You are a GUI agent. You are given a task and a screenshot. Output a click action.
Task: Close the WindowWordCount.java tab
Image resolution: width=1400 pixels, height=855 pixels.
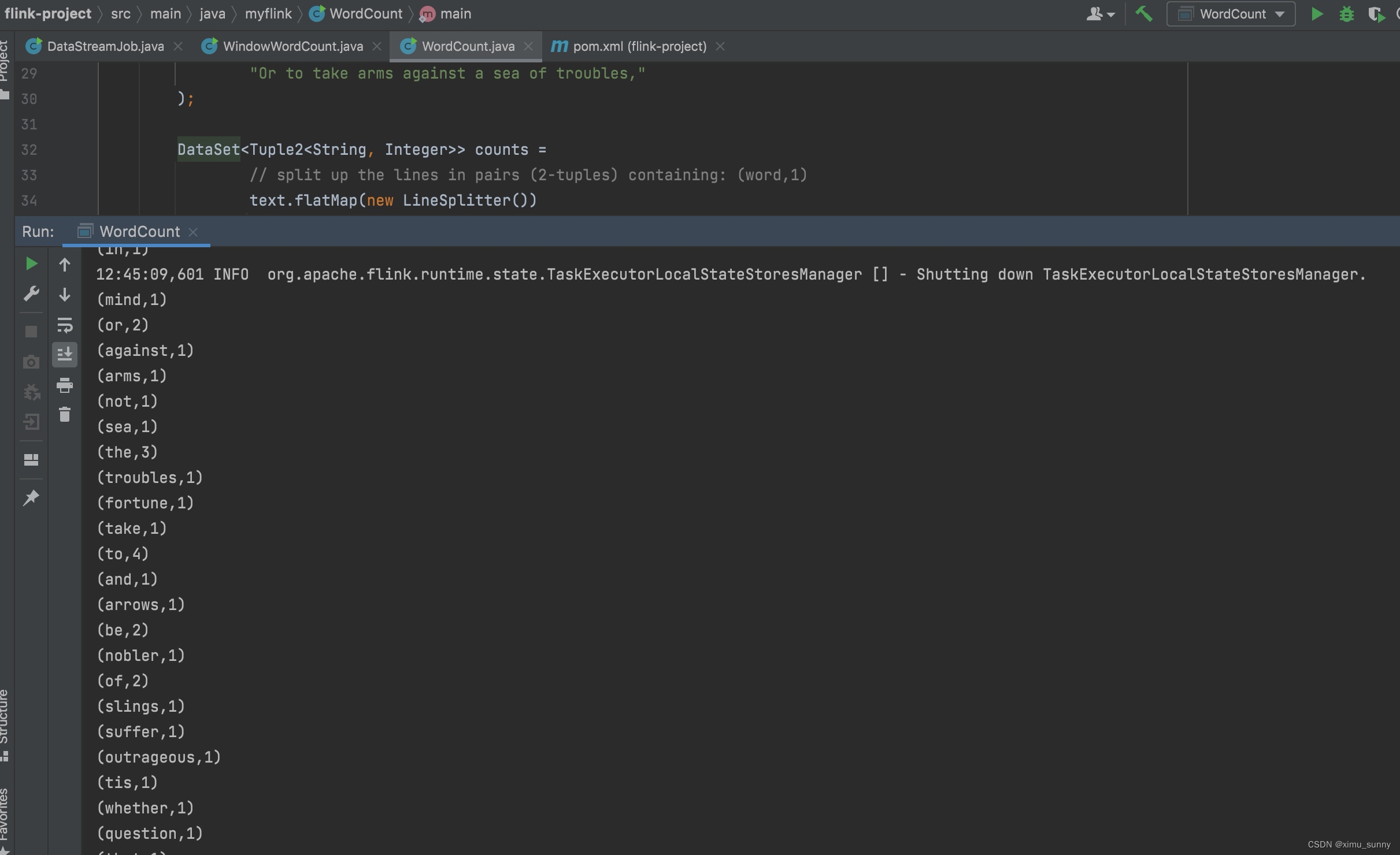[x=377, y=46]
